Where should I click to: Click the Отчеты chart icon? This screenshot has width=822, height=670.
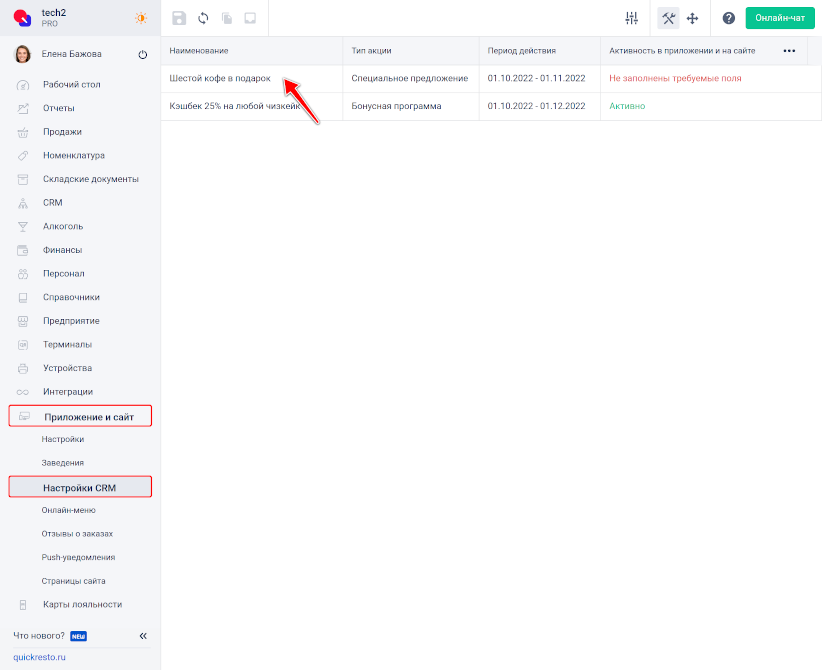click(x=23, y=109)
